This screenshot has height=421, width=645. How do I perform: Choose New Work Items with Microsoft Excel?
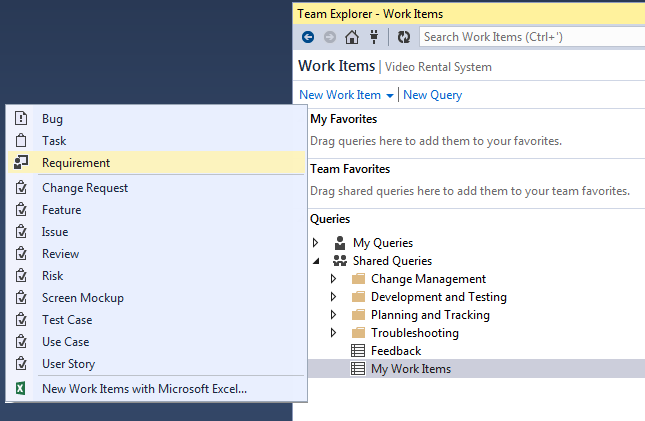pos(144,389)
